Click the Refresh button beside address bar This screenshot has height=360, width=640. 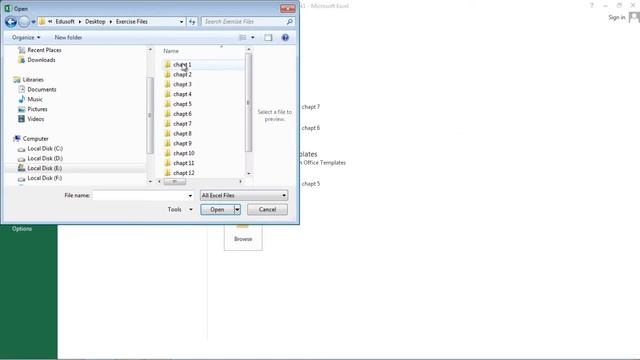click(x=192, y=22)
